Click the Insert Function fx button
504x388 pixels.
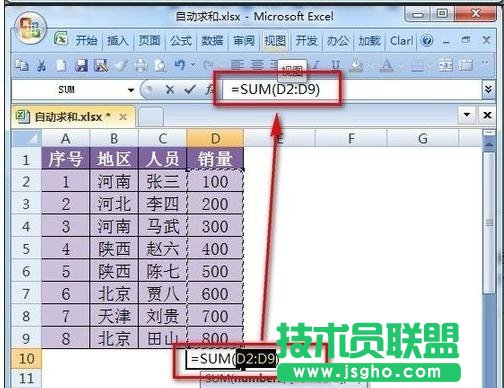pos(210,89)
